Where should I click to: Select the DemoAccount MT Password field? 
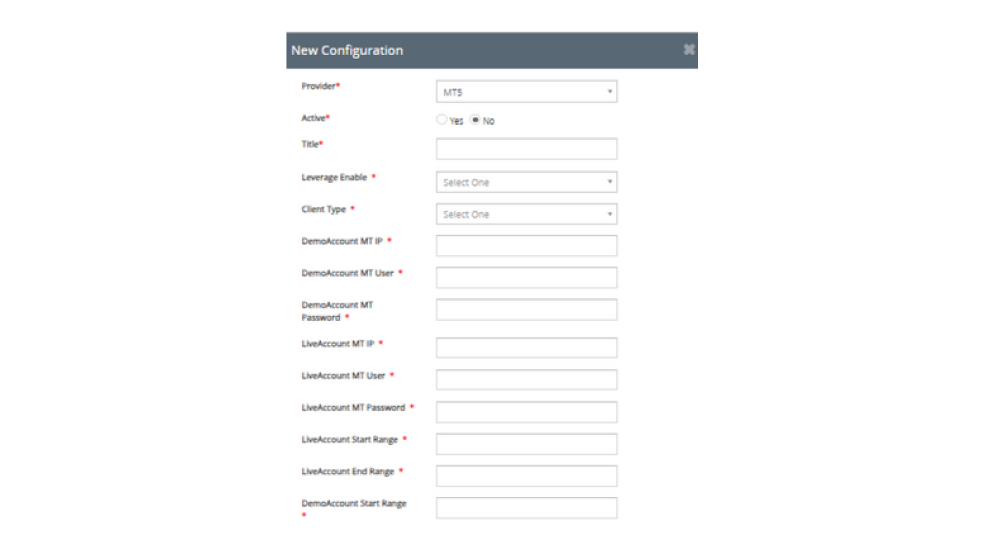point(526,310)
